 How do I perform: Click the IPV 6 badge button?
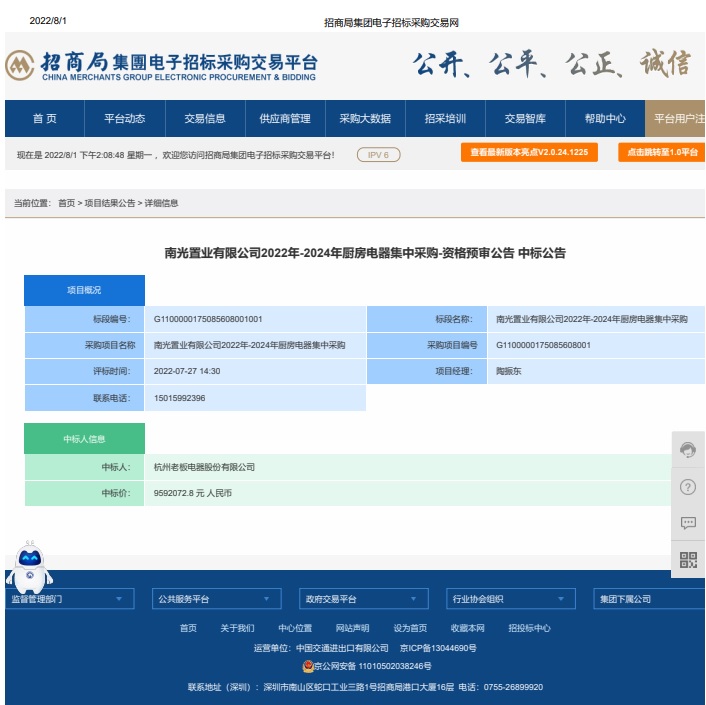(378, 154)
